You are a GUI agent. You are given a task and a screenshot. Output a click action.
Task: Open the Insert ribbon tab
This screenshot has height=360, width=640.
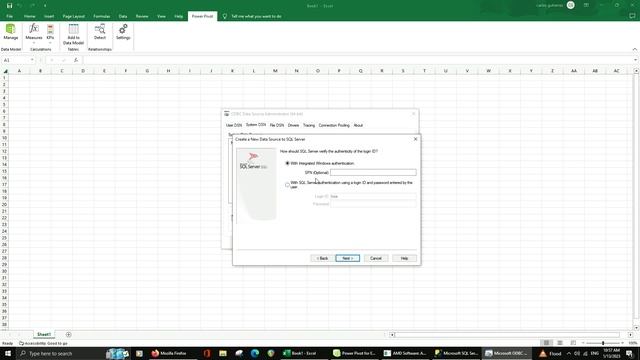pyautogui.click(x=49, y=16)
